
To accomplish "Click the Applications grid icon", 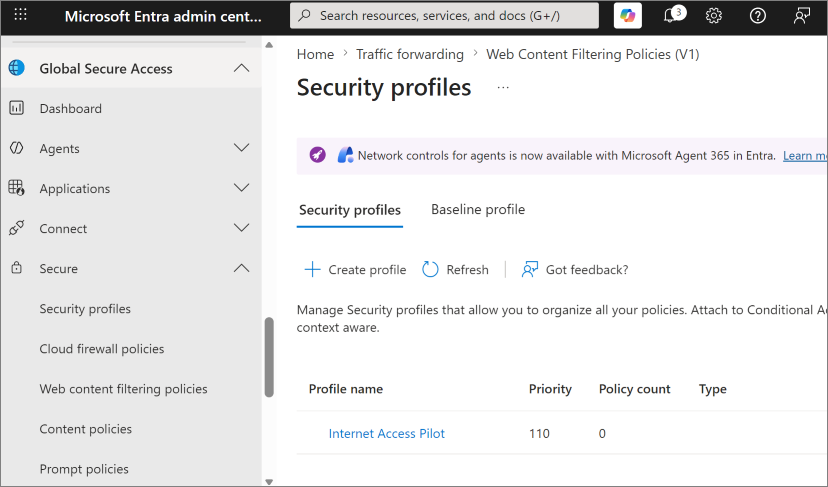I will pyautogui.click(x=16, y=188).
